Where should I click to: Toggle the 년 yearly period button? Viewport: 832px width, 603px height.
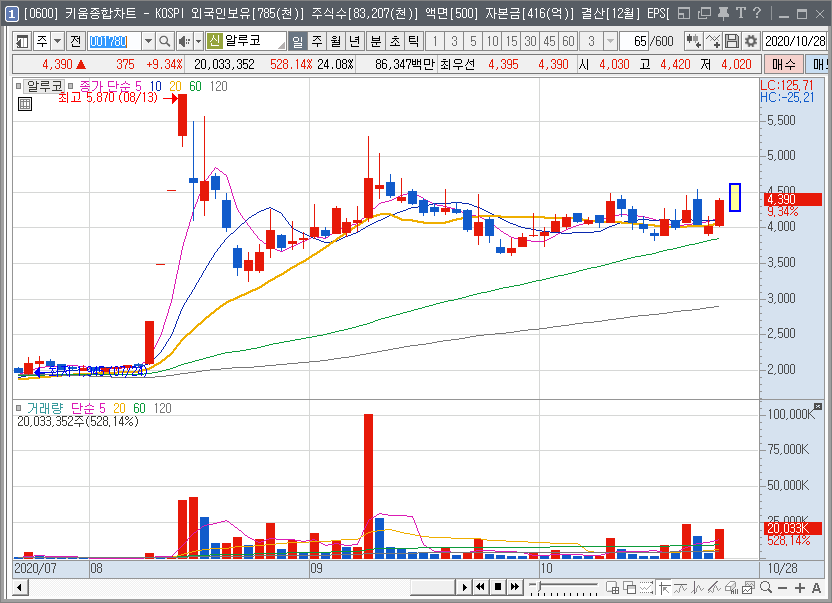click(x=356, y=41)
